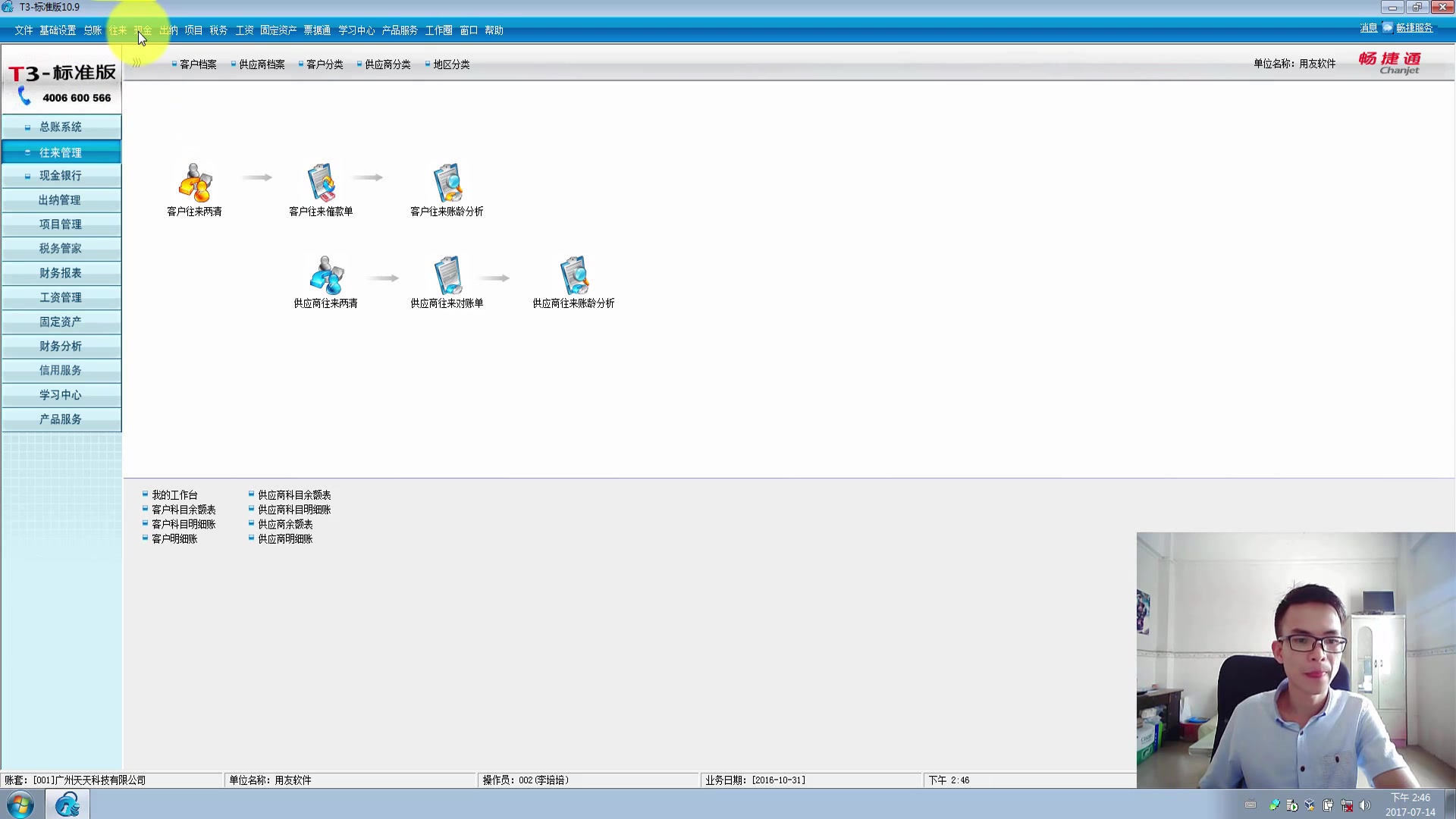Viewport: 1456px width, 819px height.
Task: Expand 财务报表 in left sidebar
Action: [x=61, y=272]
